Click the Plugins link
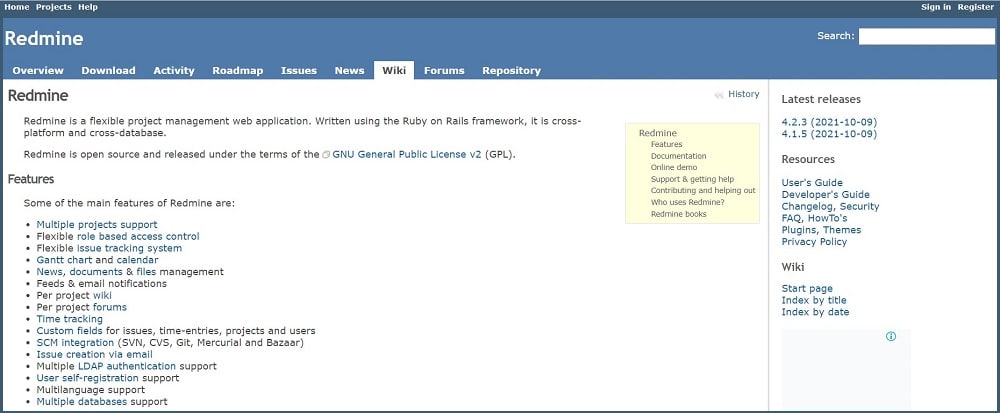1000x413 pixels. click(x=799, y=229)
